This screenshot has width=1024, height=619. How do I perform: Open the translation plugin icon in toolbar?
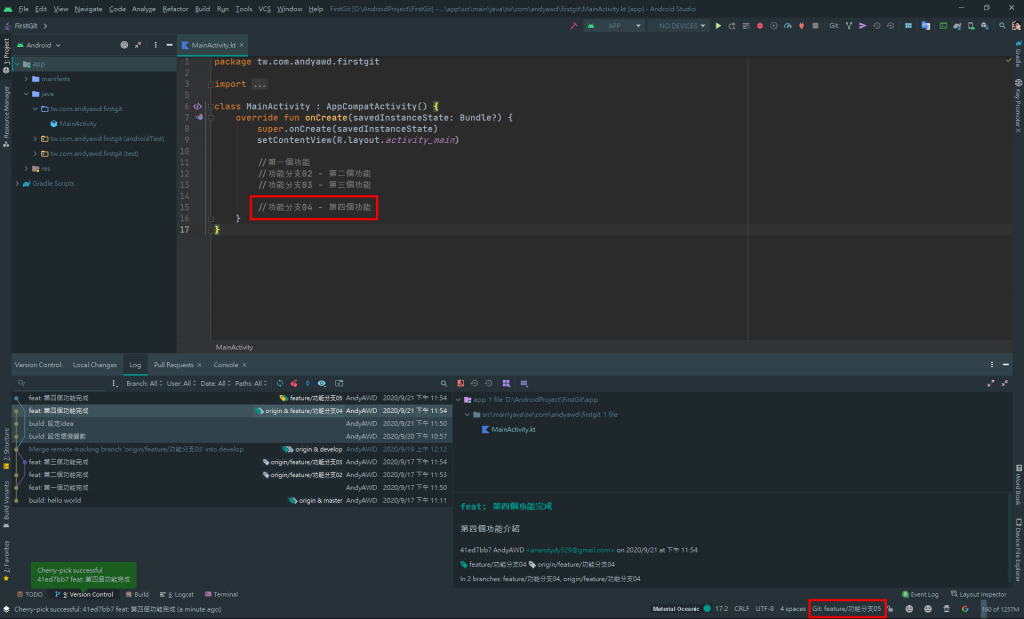click(925, 26)
